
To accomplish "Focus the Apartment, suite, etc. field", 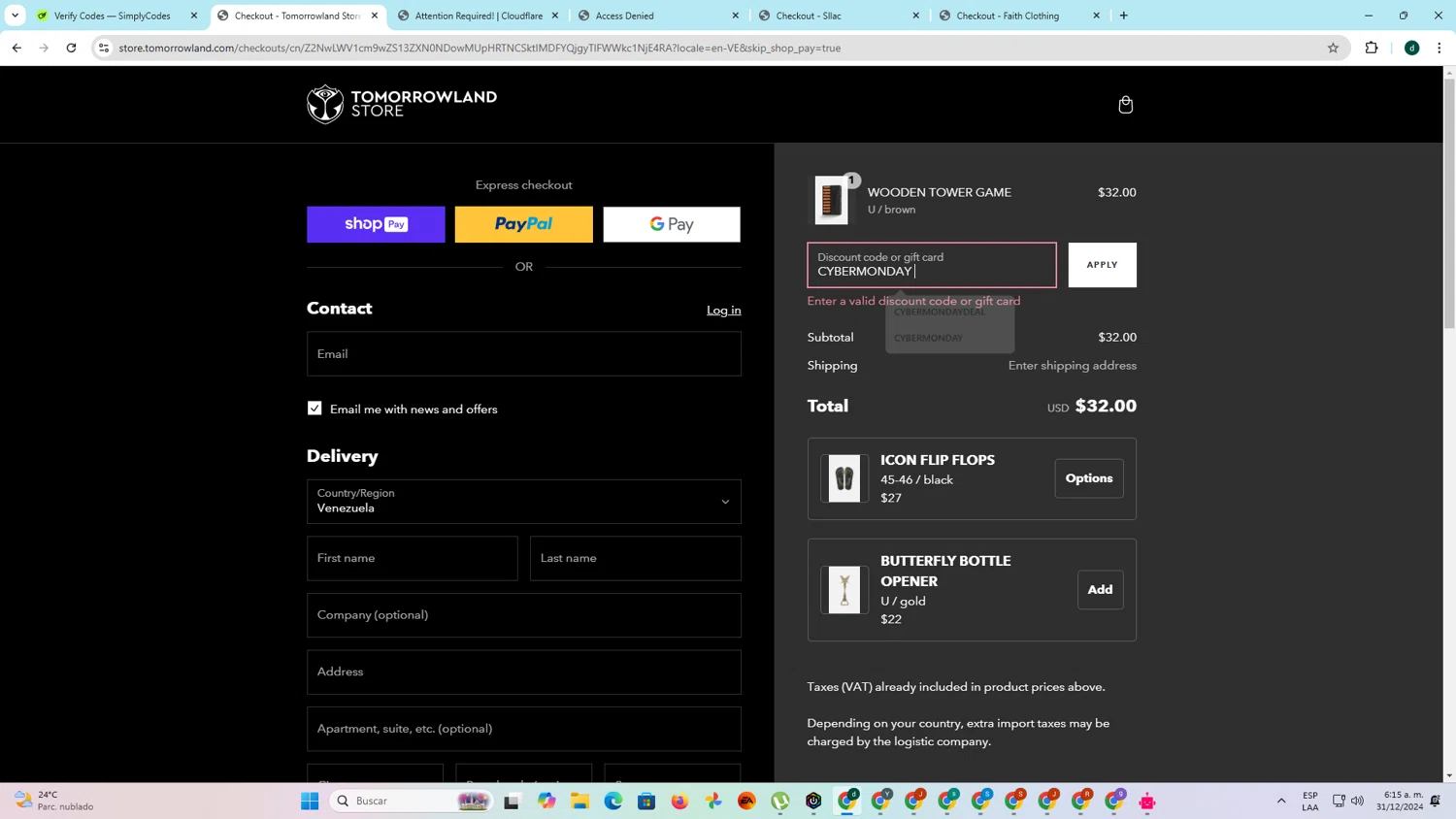I will click(524, 729).
